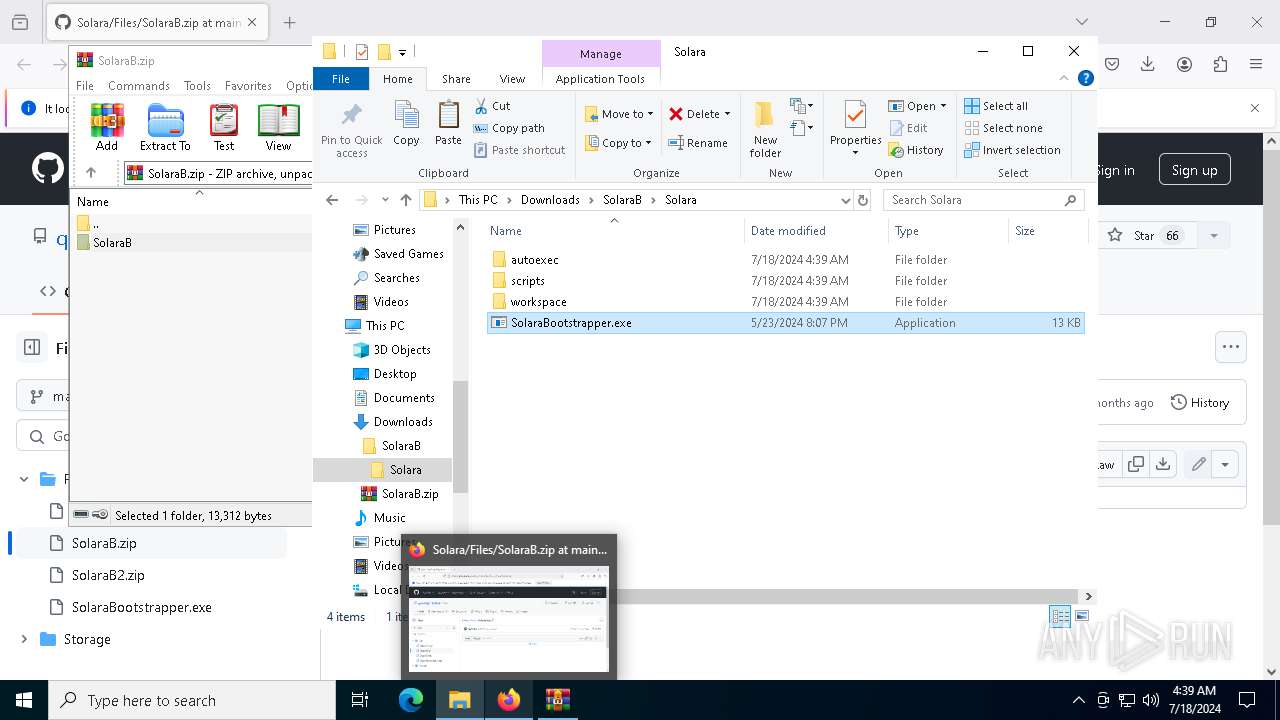Expand Storage folder in GitHub tree
Image resolution: width=1280 pixels, height=720 pixels.
point(24,640)
